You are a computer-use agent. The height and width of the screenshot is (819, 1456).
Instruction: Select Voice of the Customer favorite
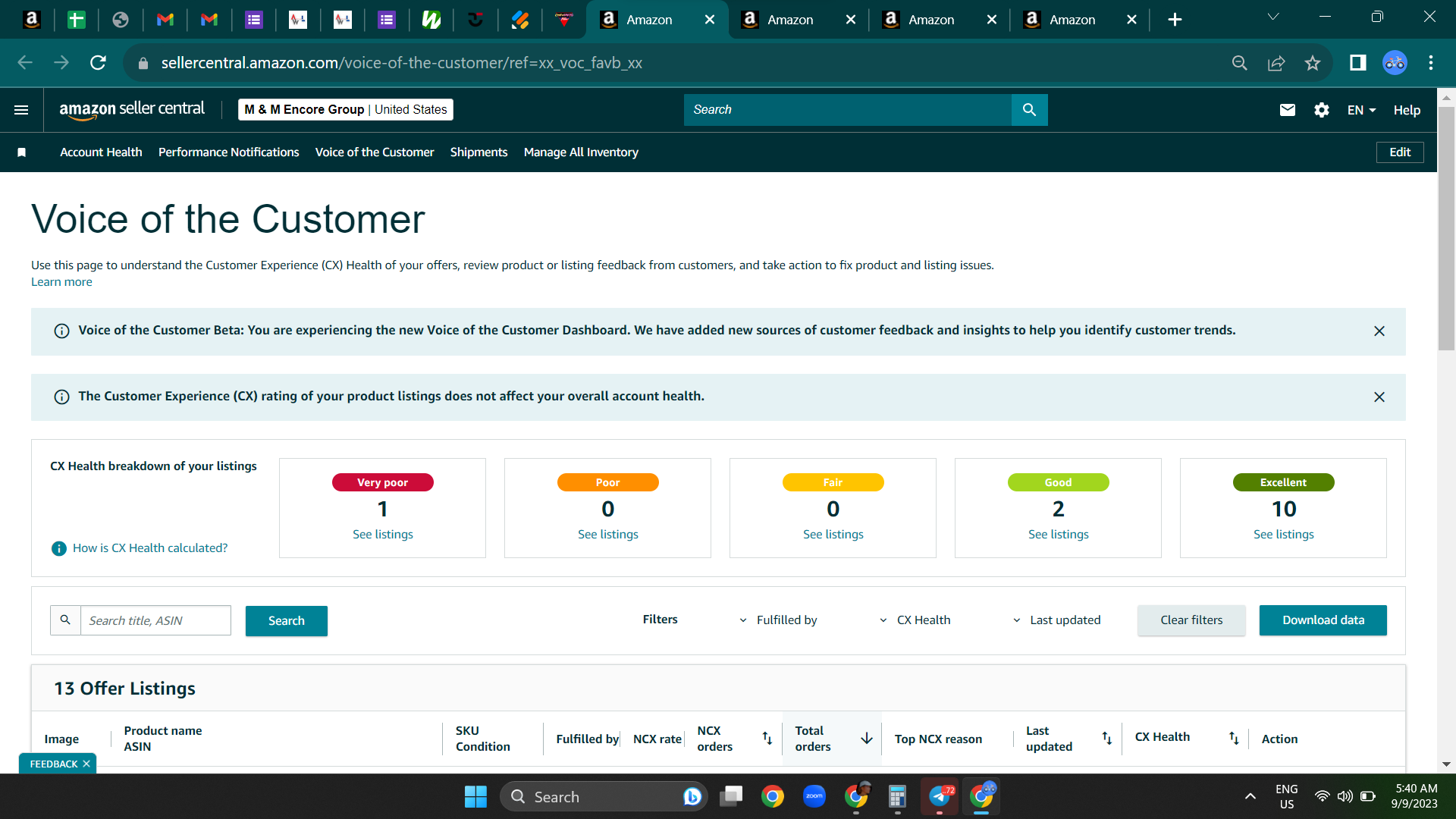pos(375,152)
